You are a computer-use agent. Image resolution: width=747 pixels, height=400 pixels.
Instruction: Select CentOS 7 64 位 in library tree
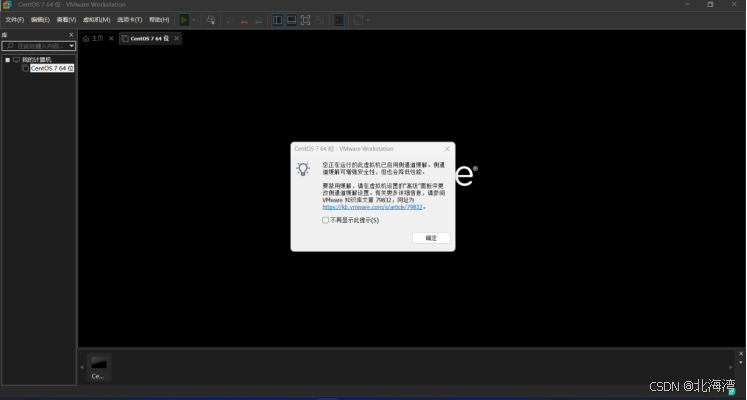[x=52, y=69]
